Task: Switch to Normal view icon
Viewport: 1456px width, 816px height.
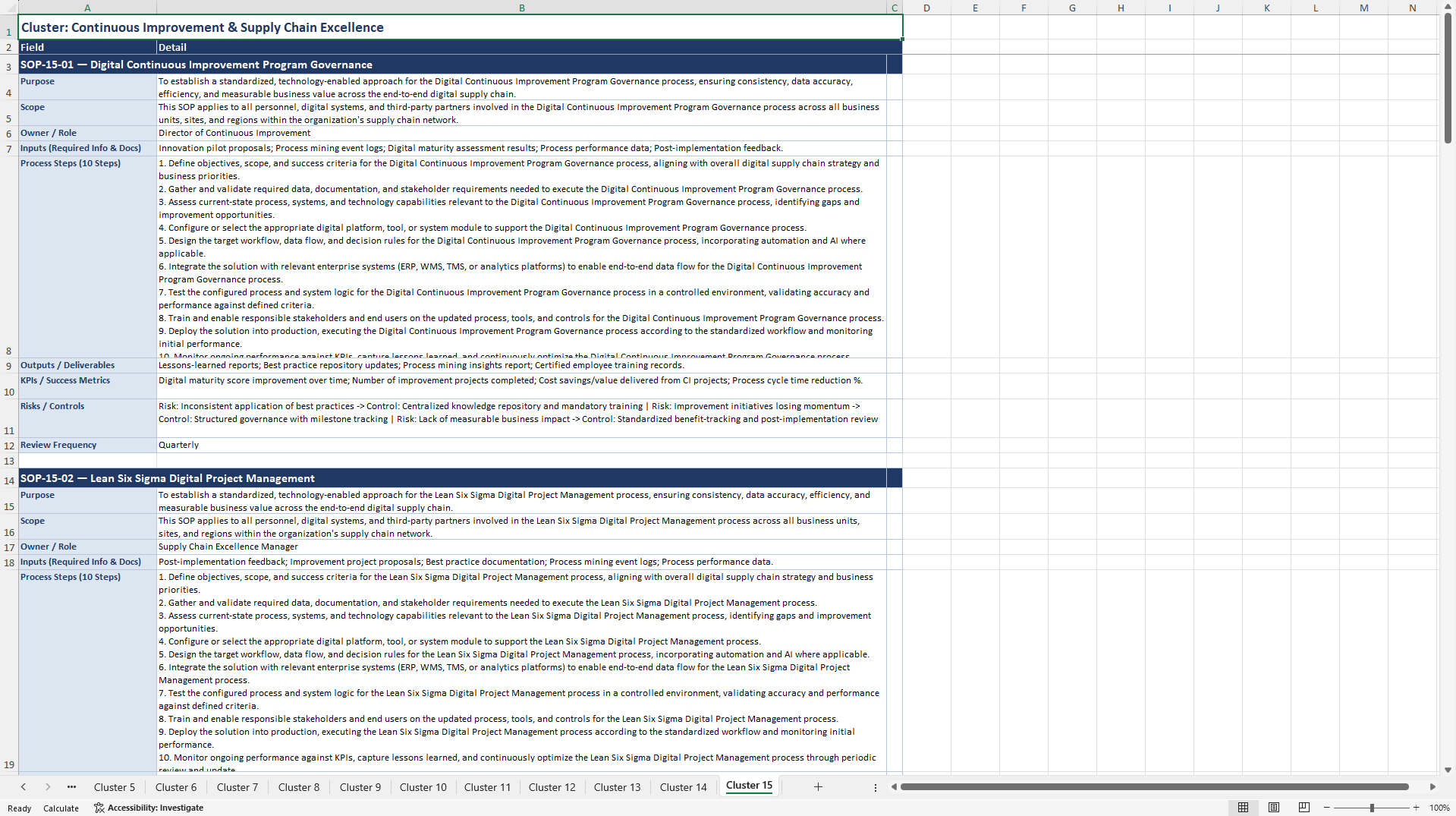Action: tap(1243, 808)
